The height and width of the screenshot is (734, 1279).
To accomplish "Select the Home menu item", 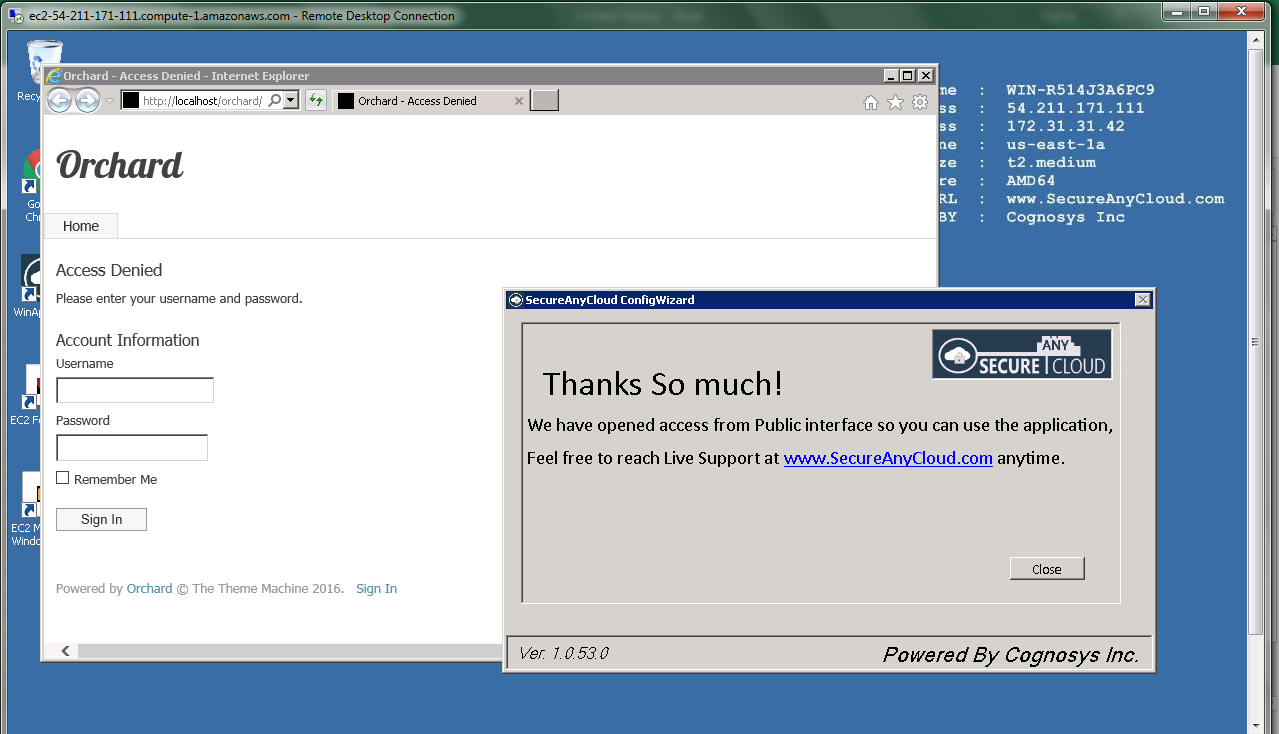I will tap(81, 226).
